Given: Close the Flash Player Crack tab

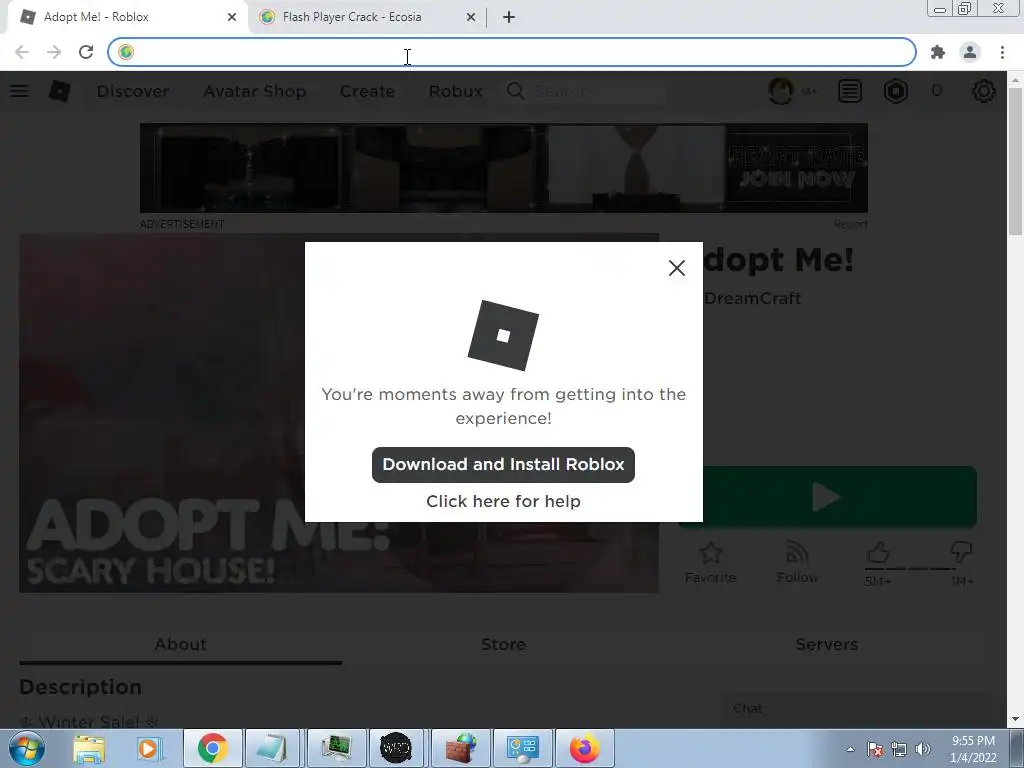Looking at the screenshot, I should 471,17.
